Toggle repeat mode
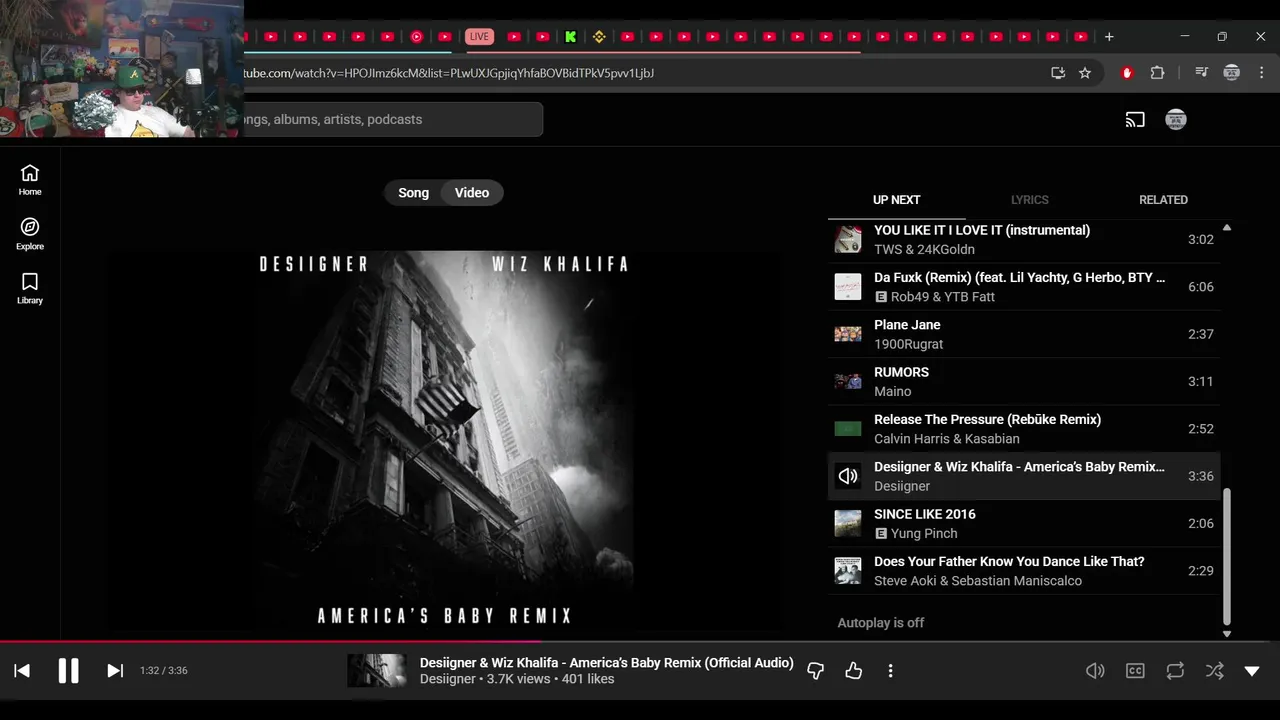 1175,671
